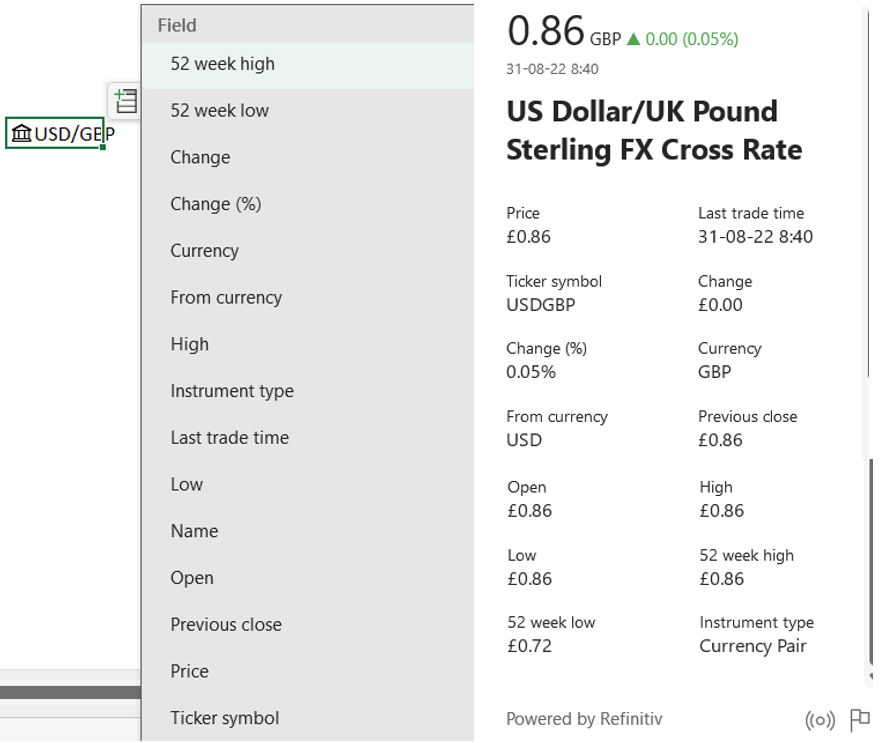This screenshot has width=887, height=743.
Task: Choose Last trade time field
Action: 229,438
